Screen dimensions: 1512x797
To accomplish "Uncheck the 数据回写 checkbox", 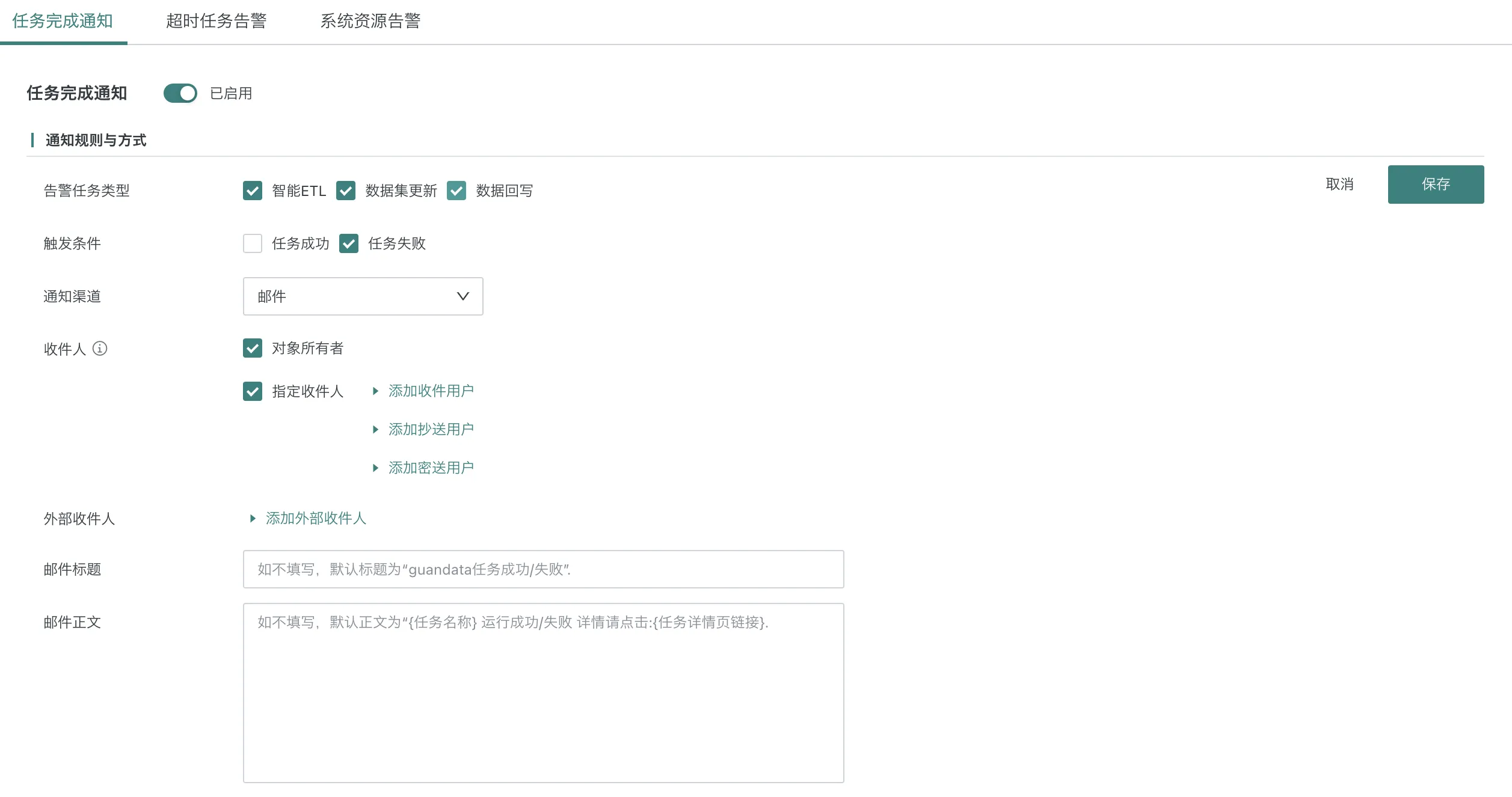I will point(456,191).
